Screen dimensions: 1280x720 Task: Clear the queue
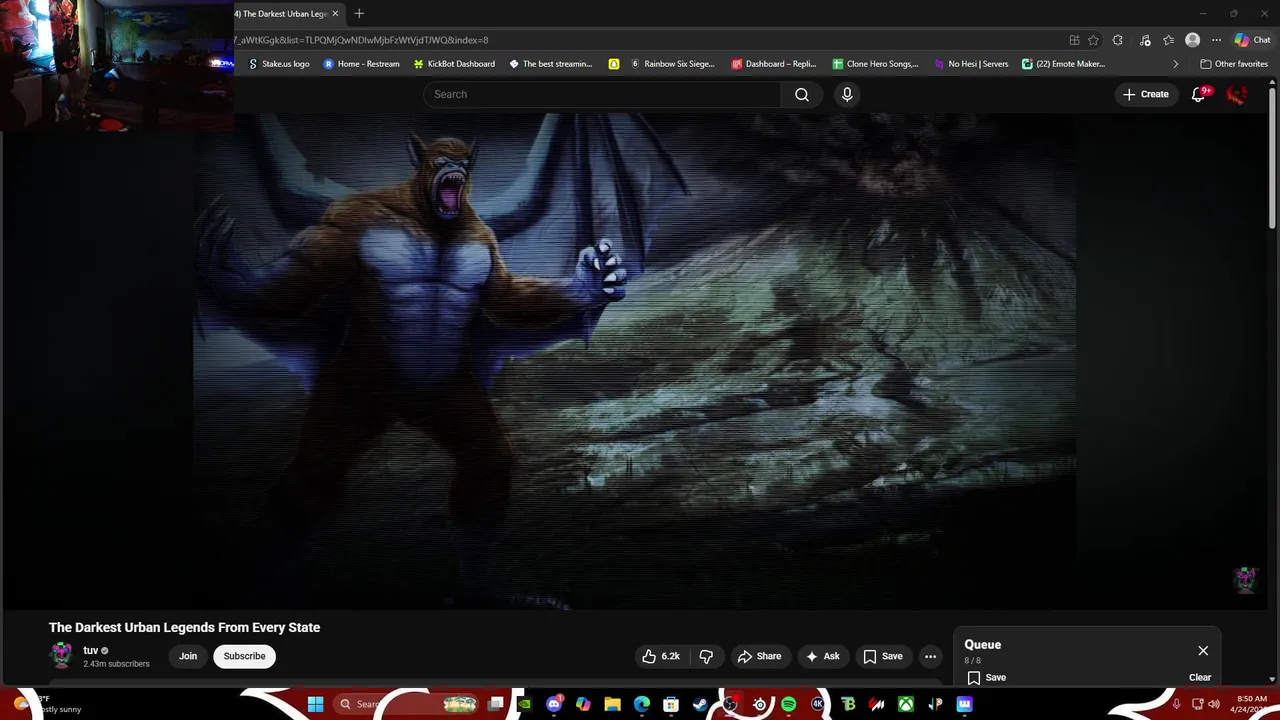pyautogui.click(x=1200, y=677)
